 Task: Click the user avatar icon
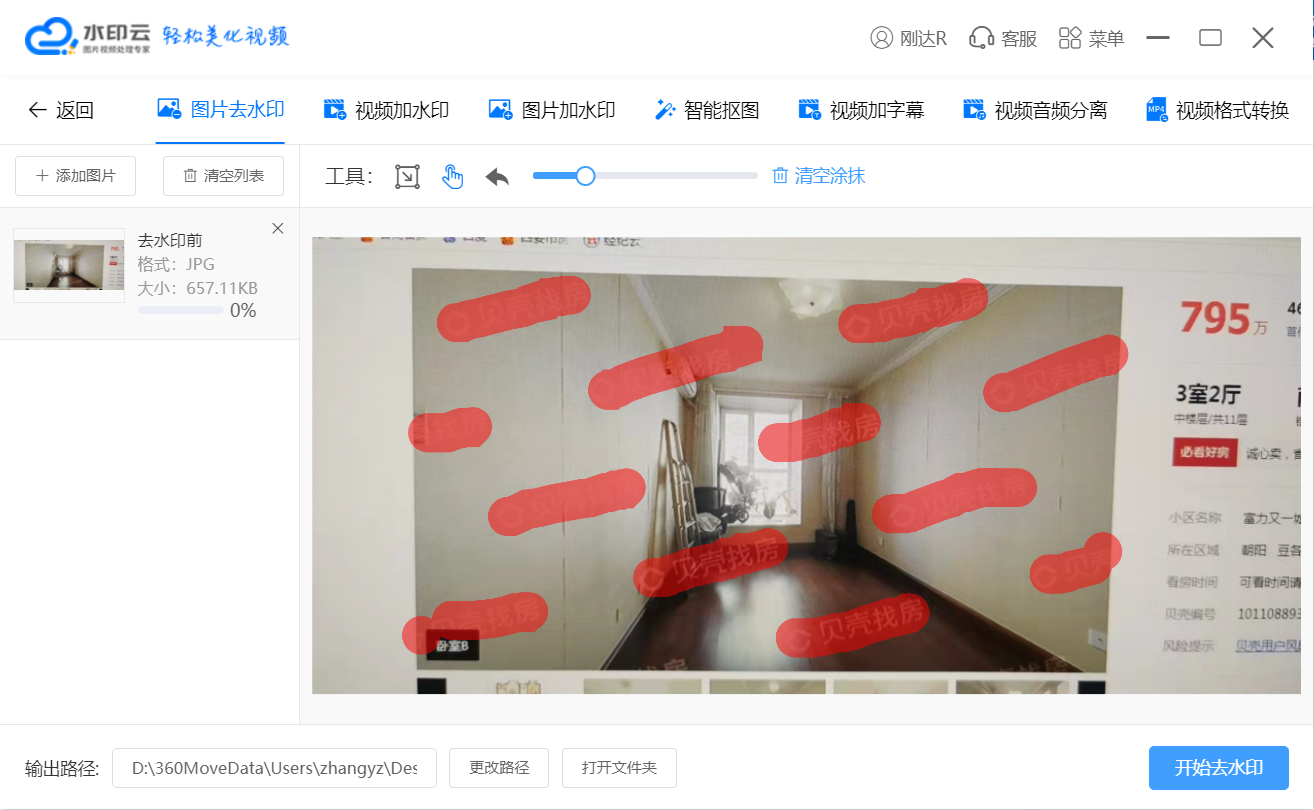pyautogui.click(x=881, y=38)
